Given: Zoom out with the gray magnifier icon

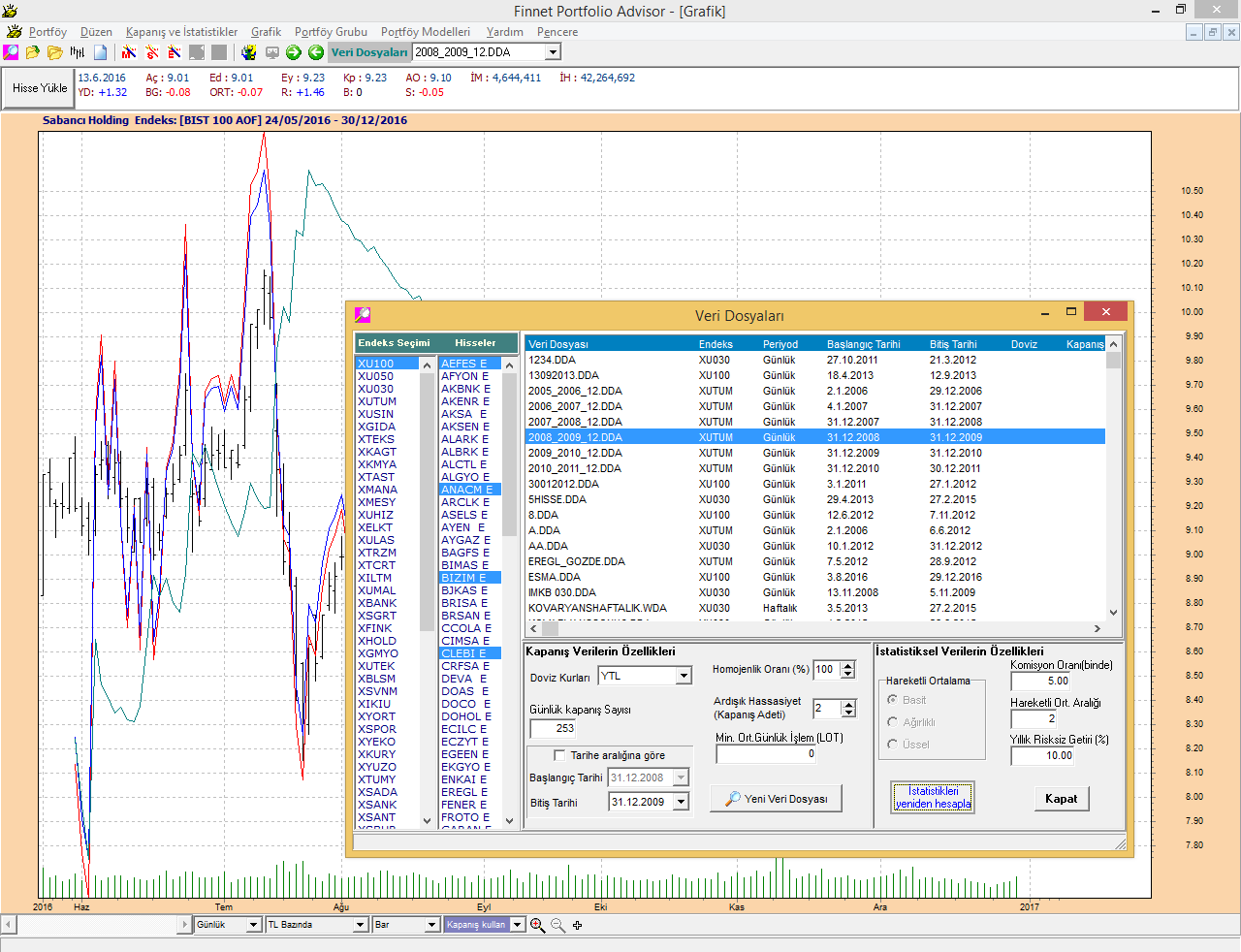Looking at the screenshot, I should 557,925.
